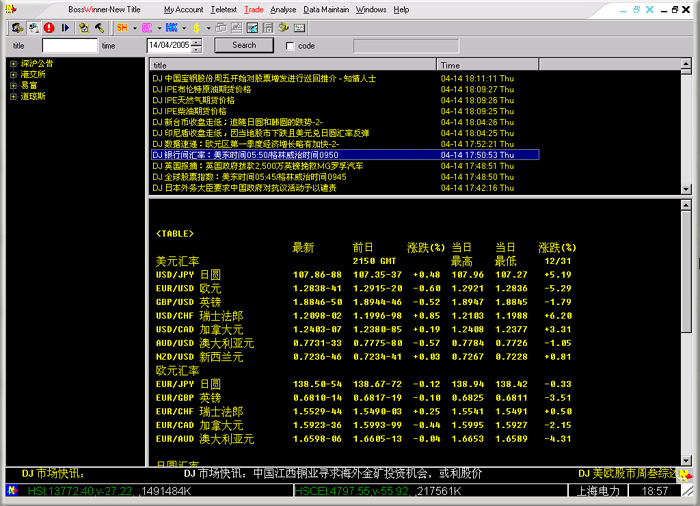
Task: Select the "DJ IPE天然气期货价格" news row
Action: tap(344, 100)
